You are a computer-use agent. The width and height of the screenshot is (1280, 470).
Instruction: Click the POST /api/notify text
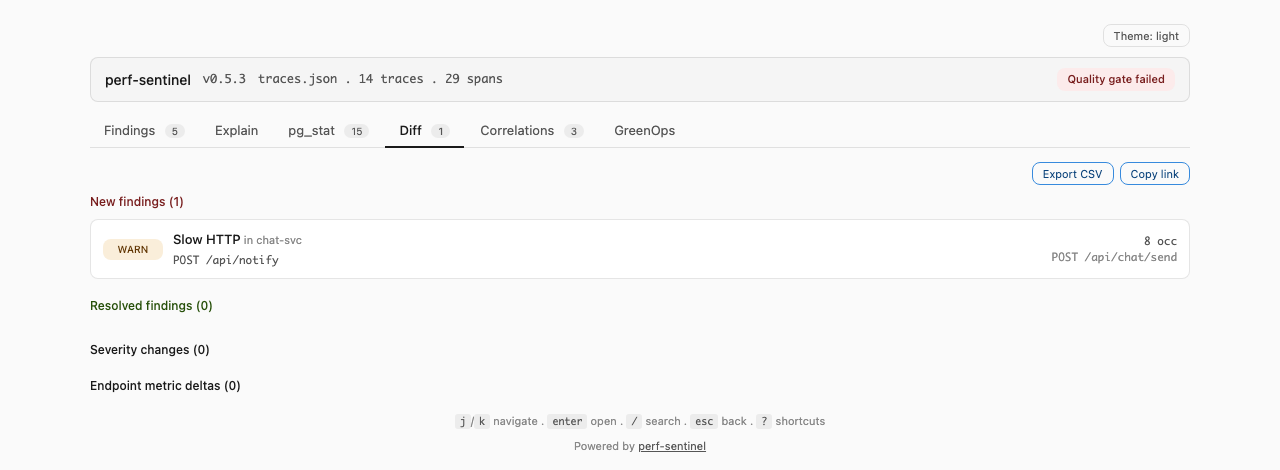pyautogui.click(x=226, y=260)
